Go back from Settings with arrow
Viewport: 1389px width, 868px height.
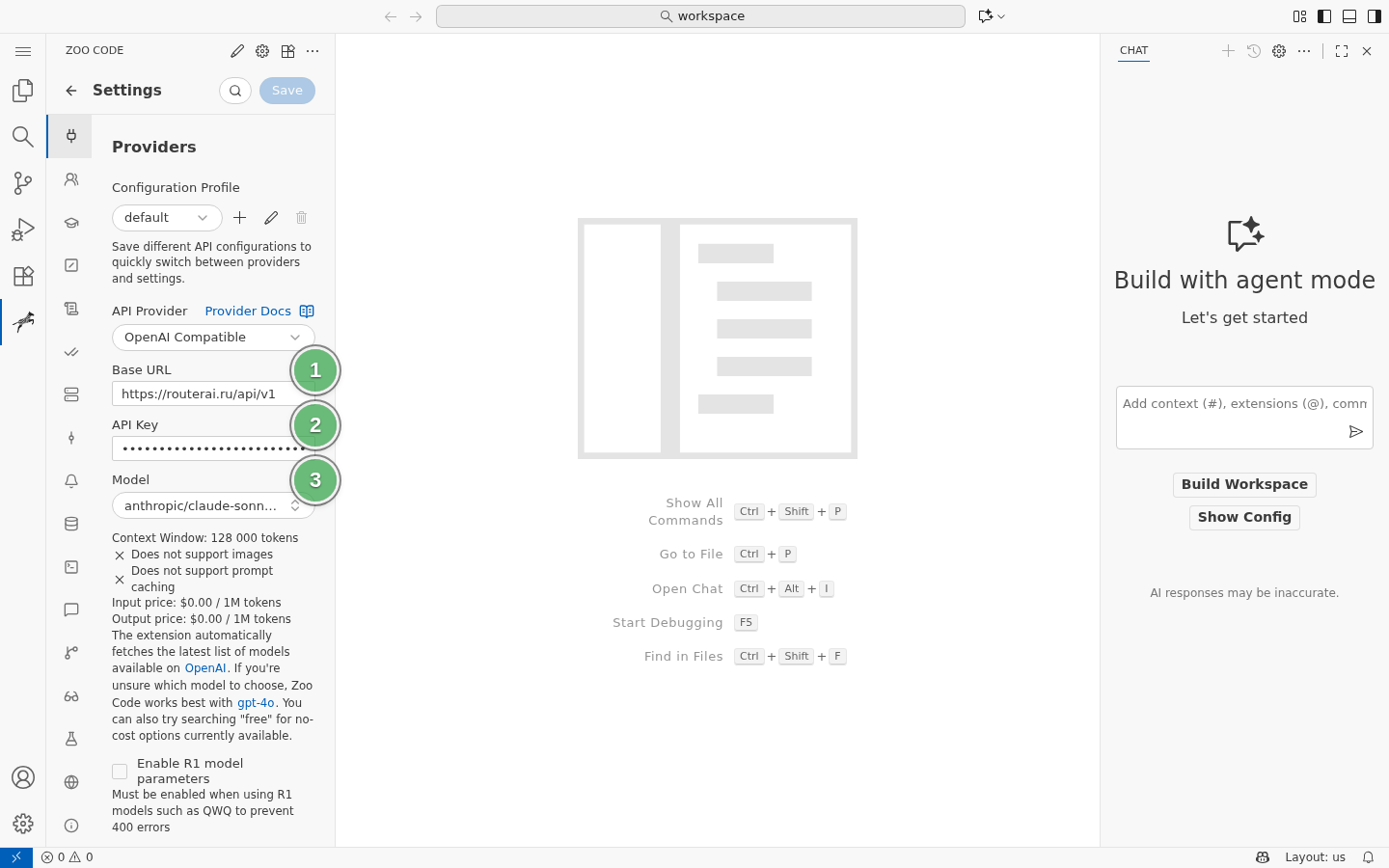pos(71,91)
